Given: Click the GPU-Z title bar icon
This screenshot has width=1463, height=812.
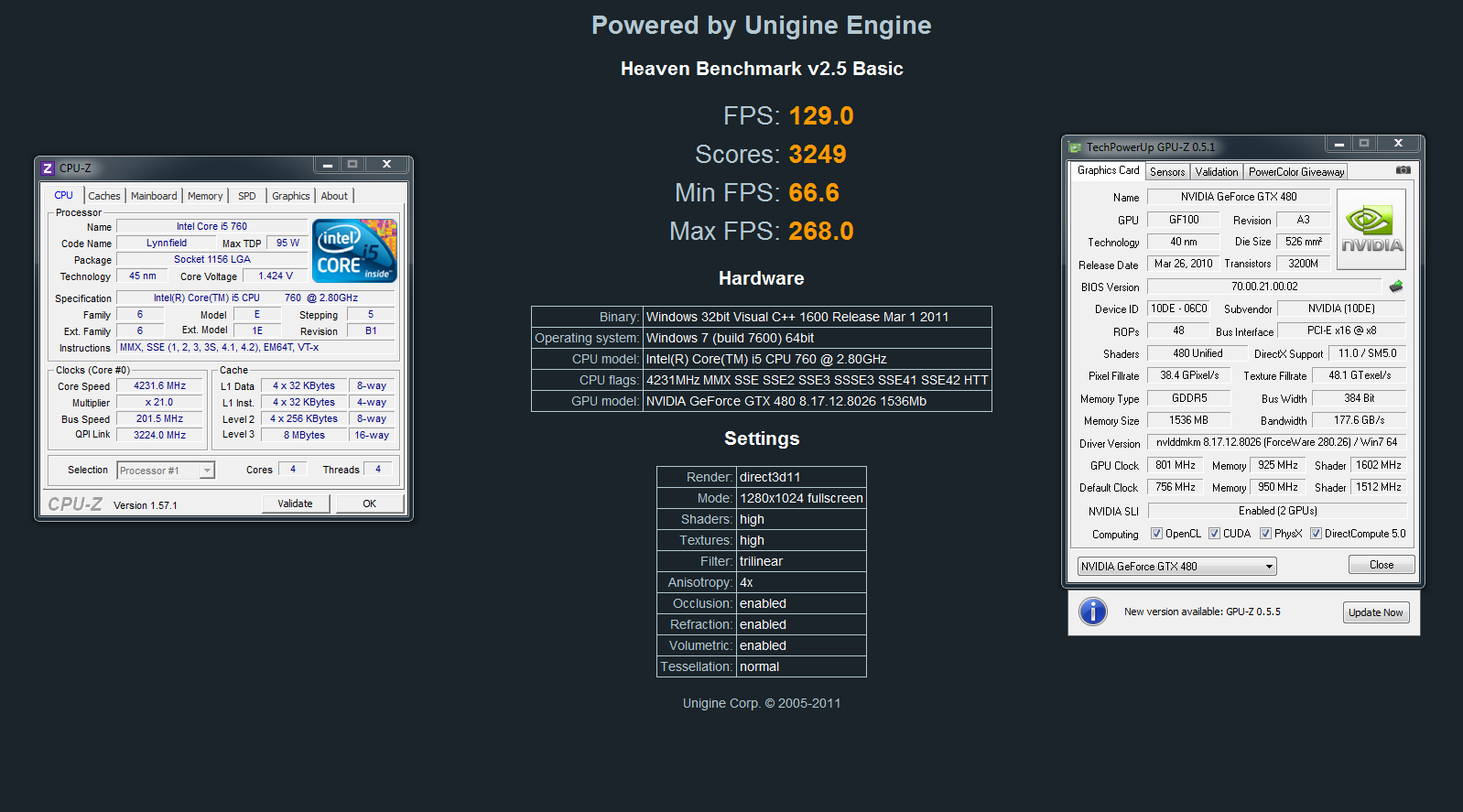Looking at the screenshot, I should pos(1075,147).
